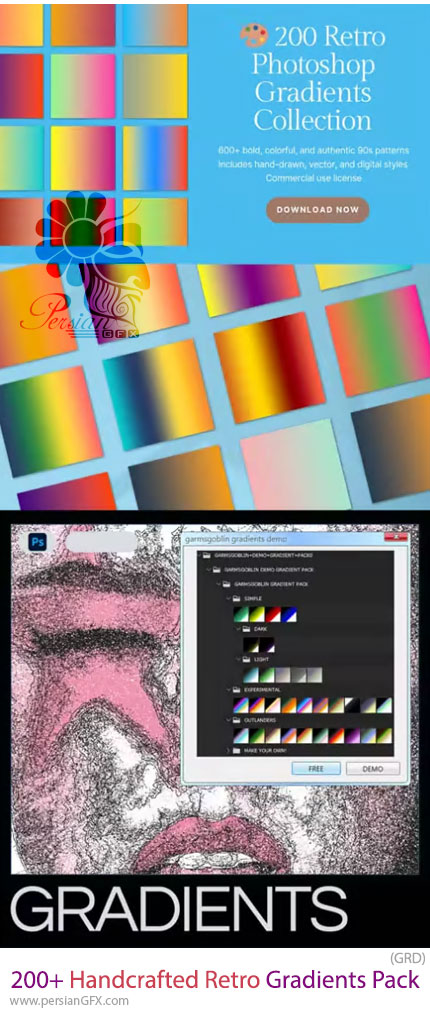The width and height of the screenshot is (430, 1012).
Task: Click the DEMO button in dialog
Action: tap(373, 768)
